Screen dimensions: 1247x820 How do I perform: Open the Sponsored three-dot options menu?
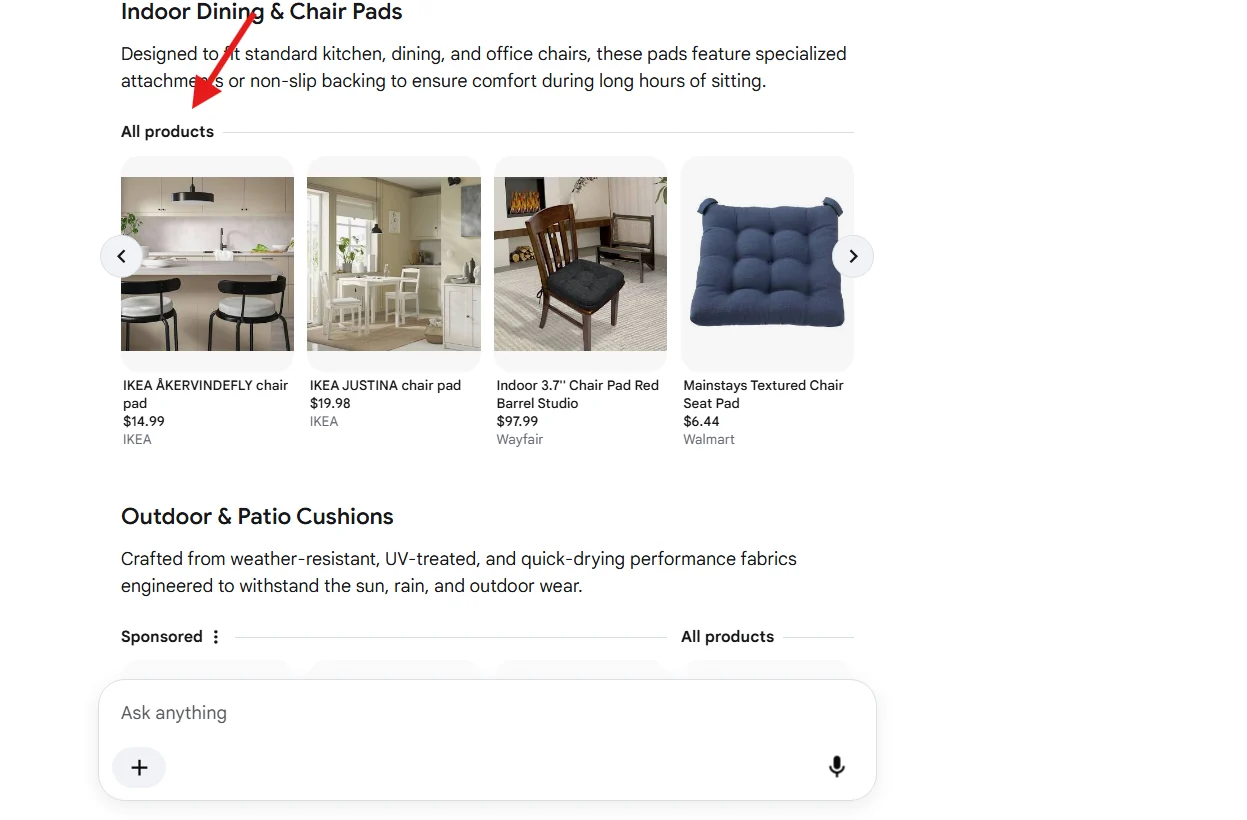tap(216, 637)
